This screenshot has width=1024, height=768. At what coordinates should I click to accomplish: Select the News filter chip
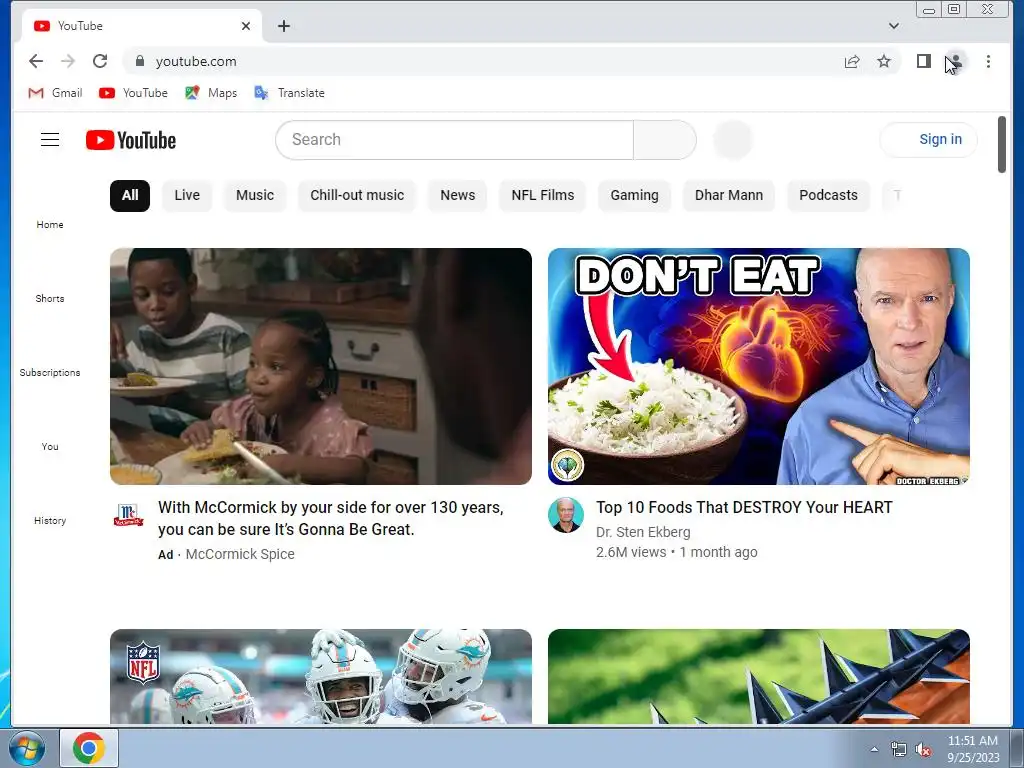(457, 195)
